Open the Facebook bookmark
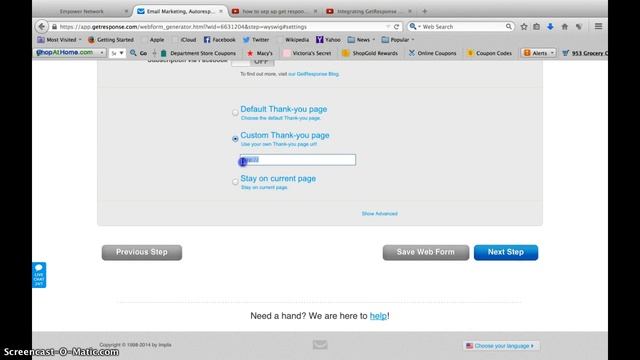 pyautogui.click(x=220, y=40)
